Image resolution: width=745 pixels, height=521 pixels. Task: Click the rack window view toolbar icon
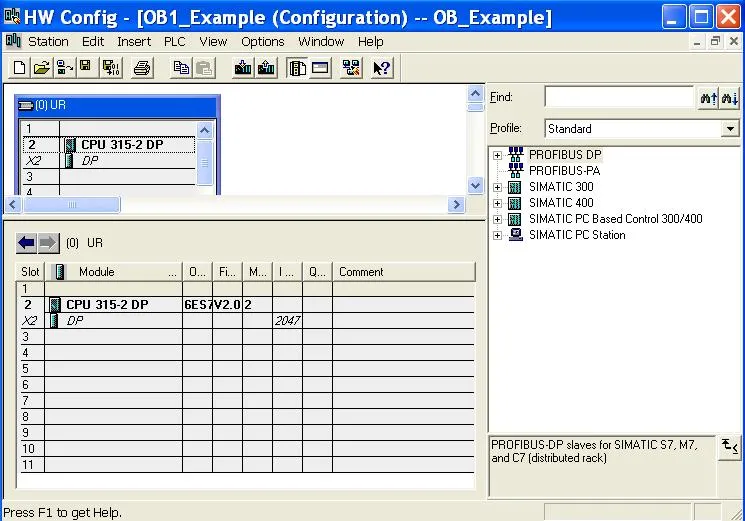tap(320, 68)
